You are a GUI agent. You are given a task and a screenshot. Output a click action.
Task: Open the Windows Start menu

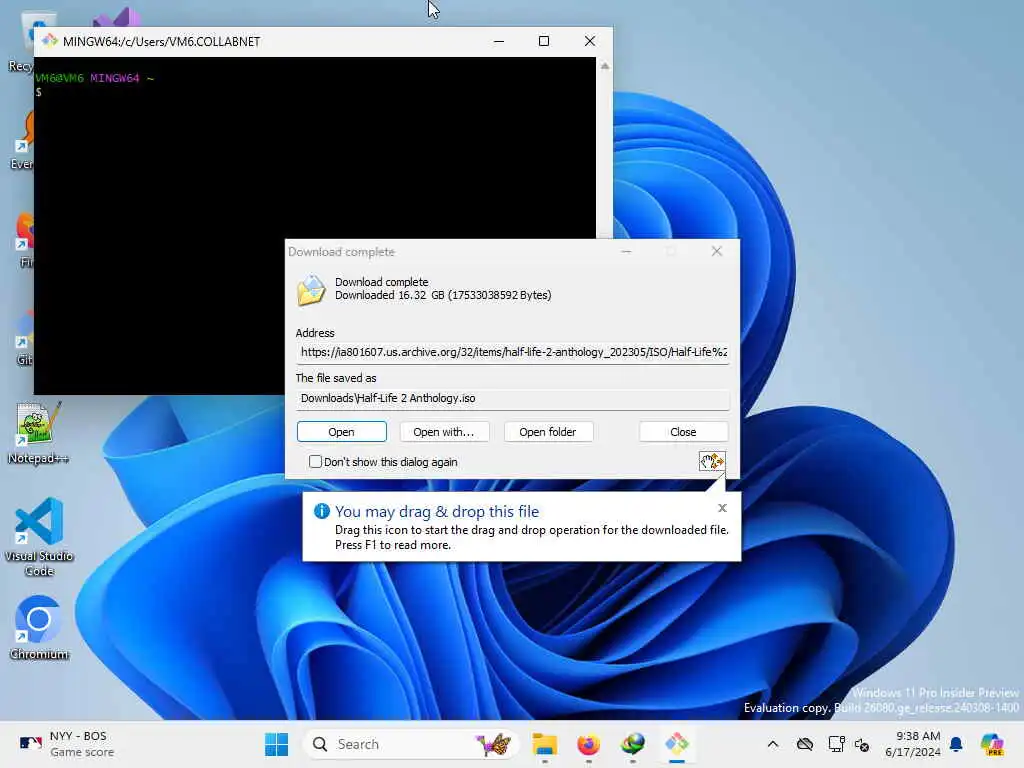(276, 744)
